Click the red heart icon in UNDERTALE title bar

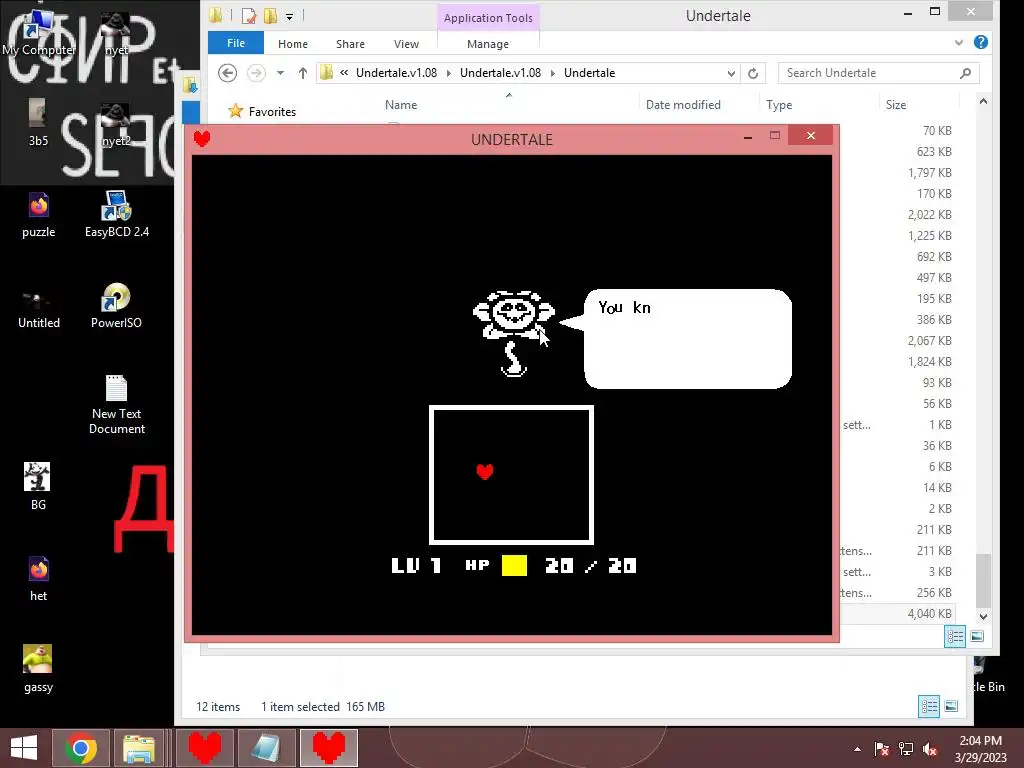202,138
